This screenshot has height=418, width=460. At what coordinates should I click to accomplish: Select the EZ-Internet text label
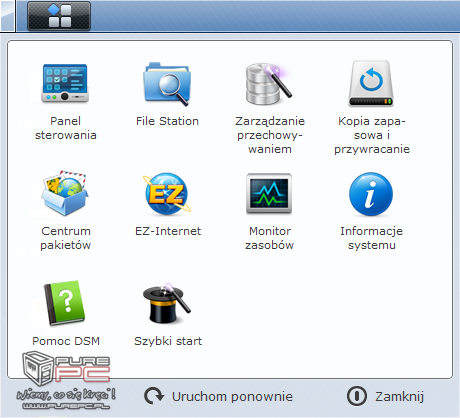tap(168, 231)
